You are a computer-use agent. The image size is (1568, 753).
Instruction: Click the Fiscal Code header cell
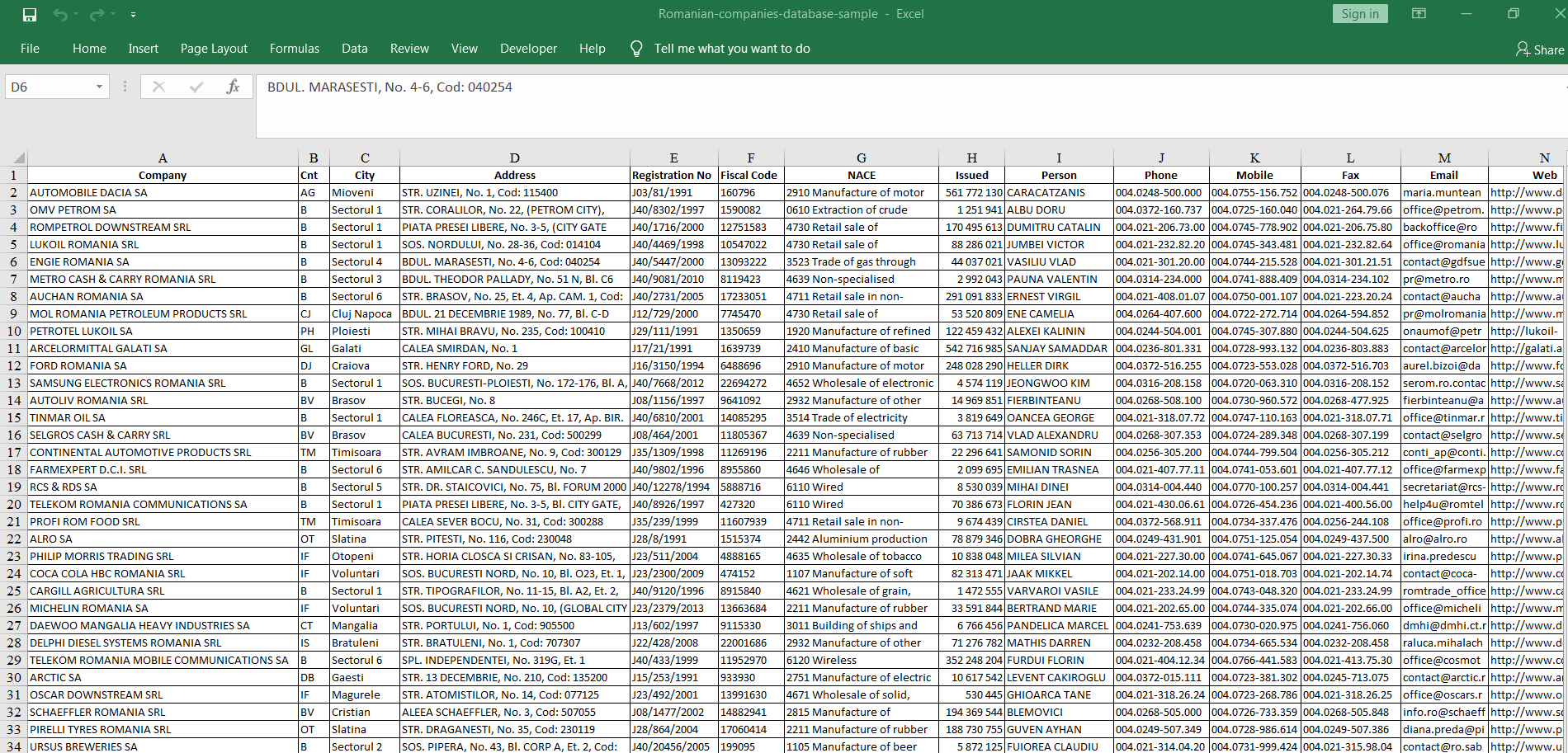[751, 175]
